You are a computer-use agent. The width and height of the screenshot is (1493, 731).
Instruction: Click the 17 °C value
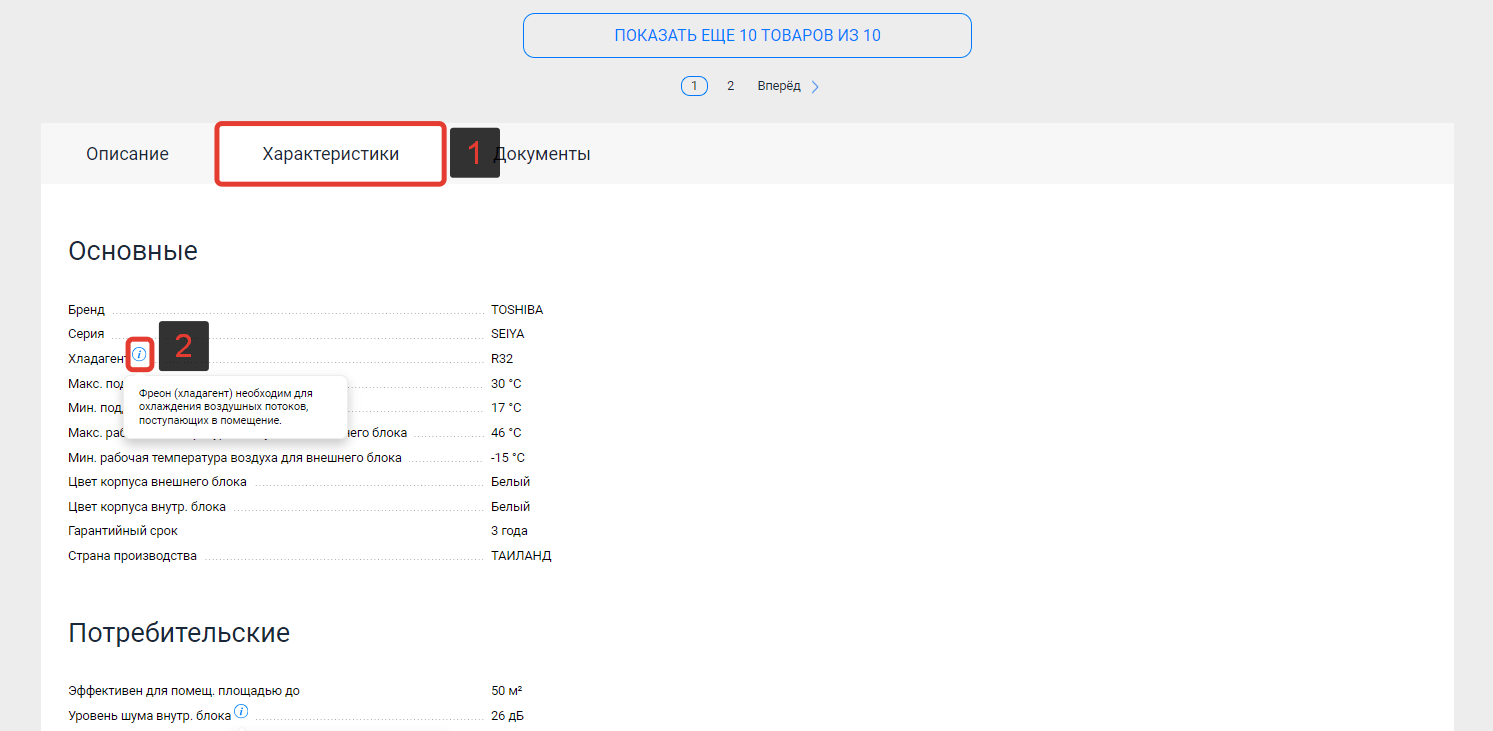pyautogui.click(x=506, y=408)
